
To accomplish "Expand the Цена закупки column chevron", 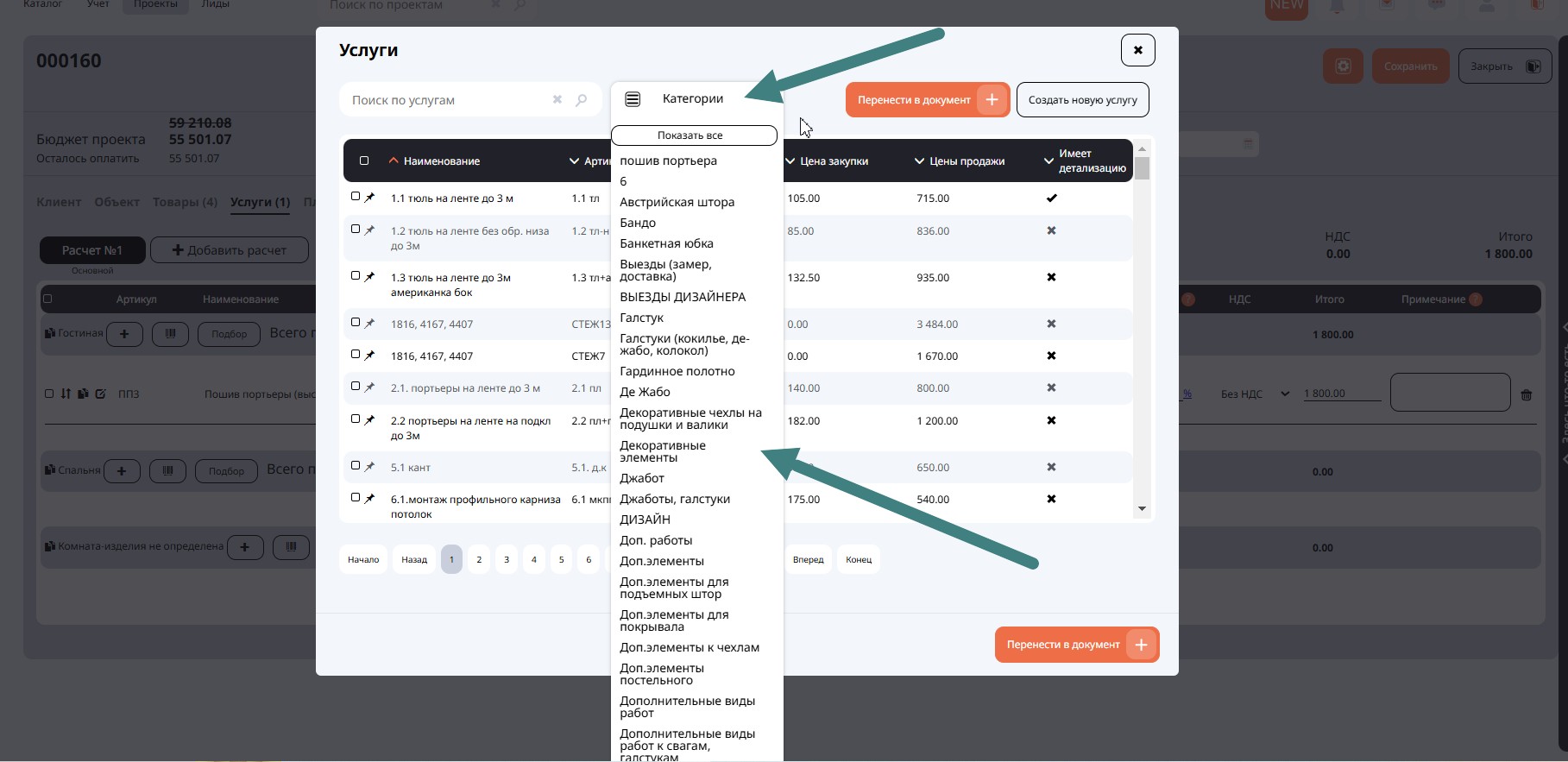I will coord(790,161).
